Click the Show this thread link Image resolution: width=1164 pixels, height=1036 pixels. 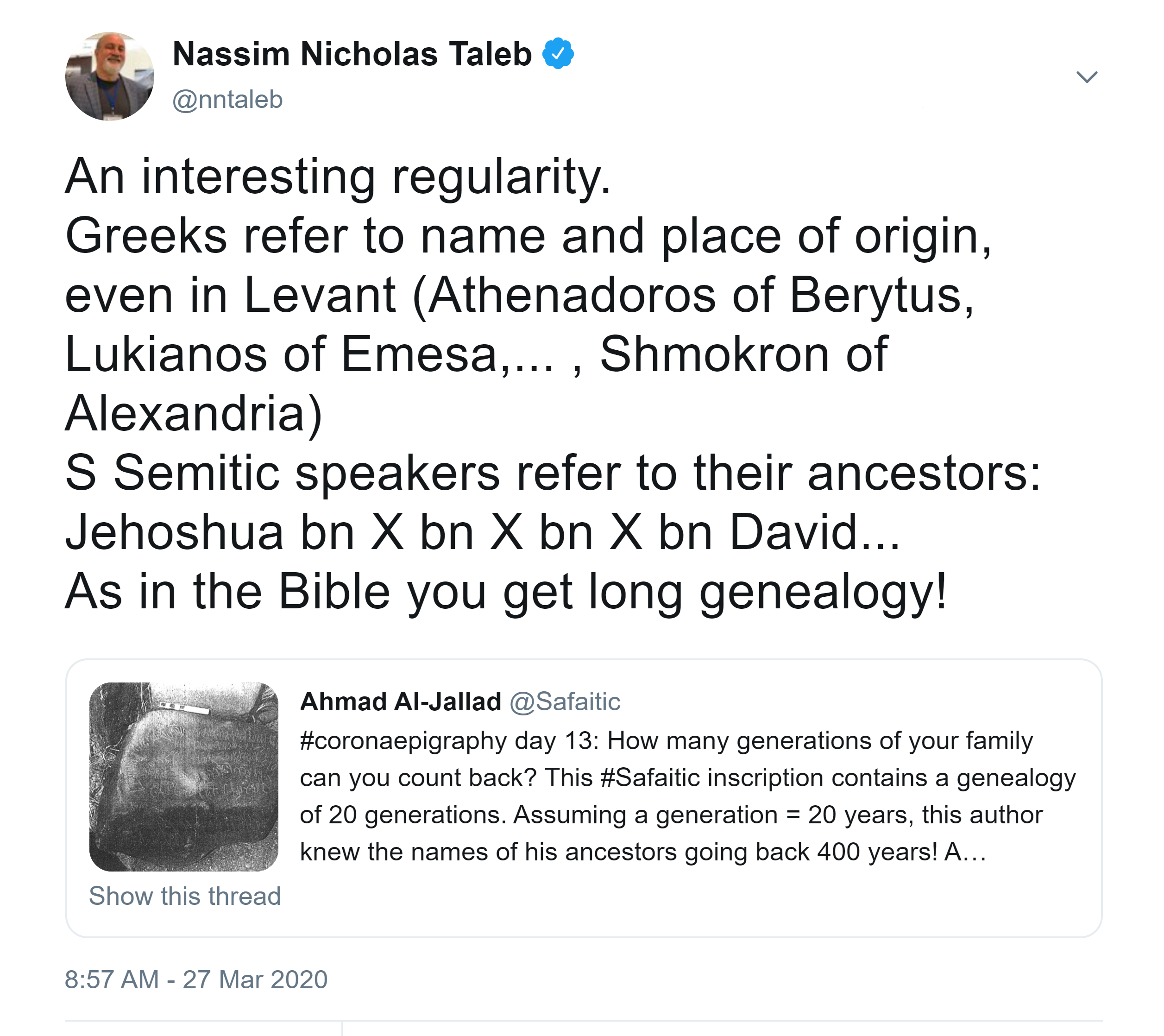pos(184,896)
